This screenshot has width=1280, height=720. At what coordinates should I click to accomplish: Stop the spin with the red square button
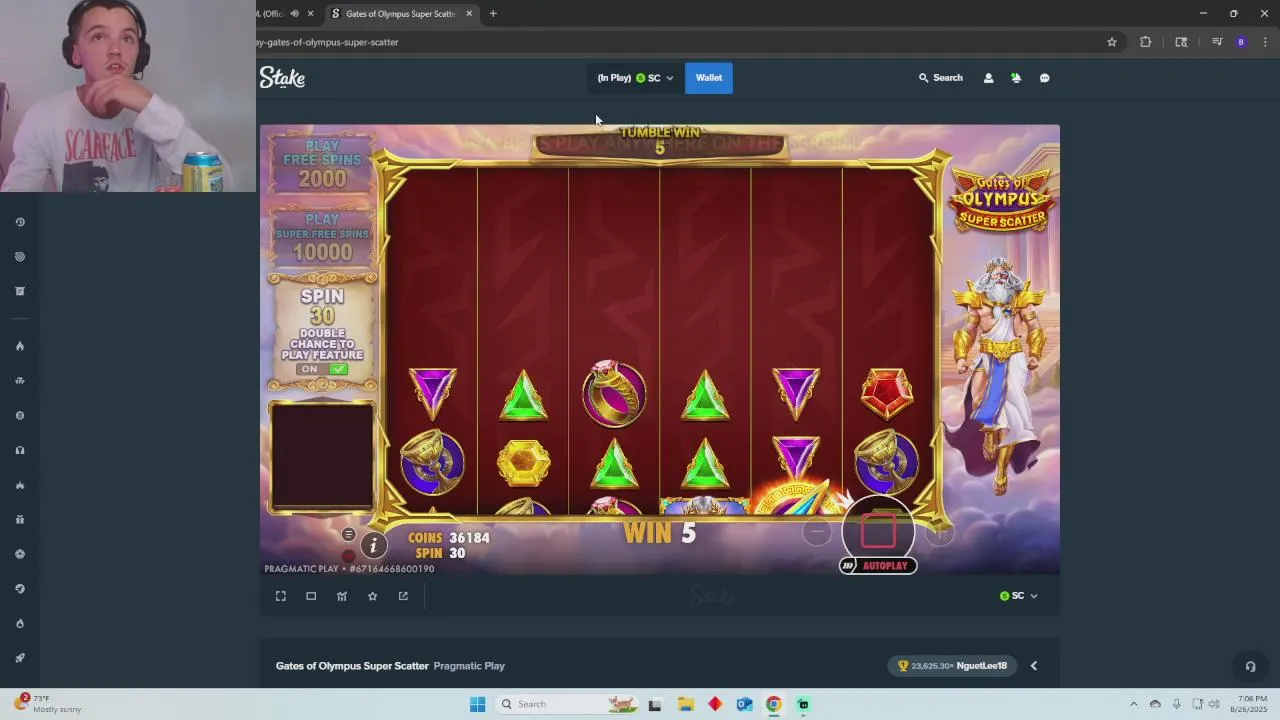(x=878, y=532)
